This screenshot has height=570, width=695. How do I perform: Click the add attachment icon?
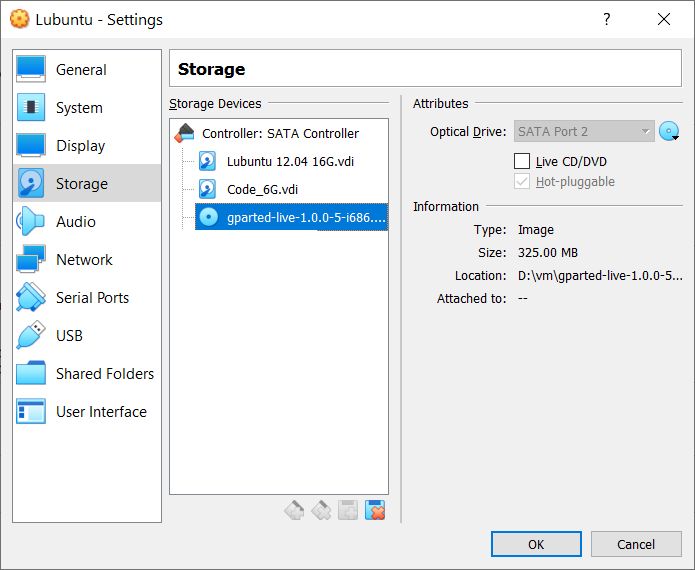(x=348, y=510)
